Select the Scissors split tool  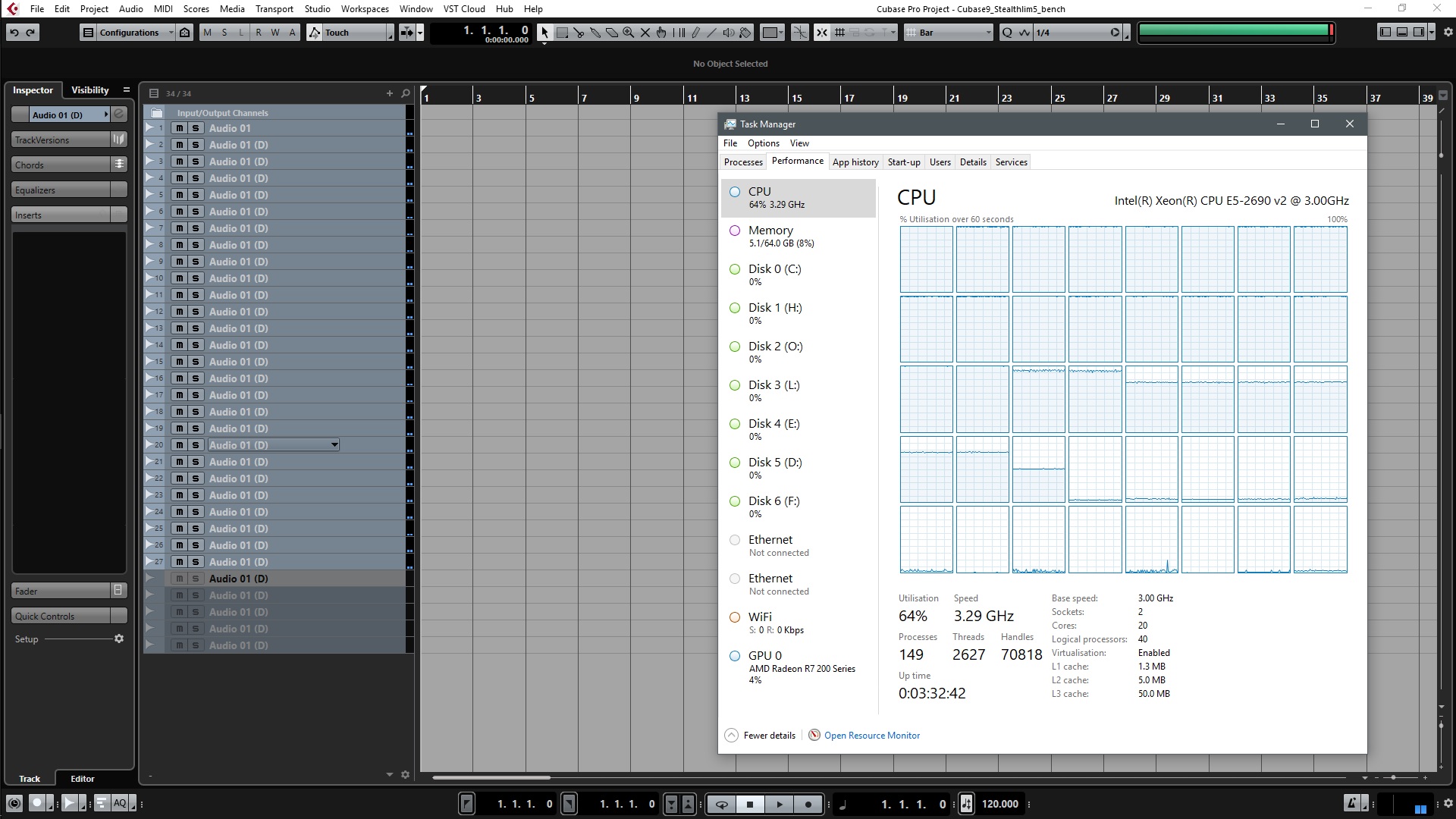pyautogui.click(x=579, y=33)
